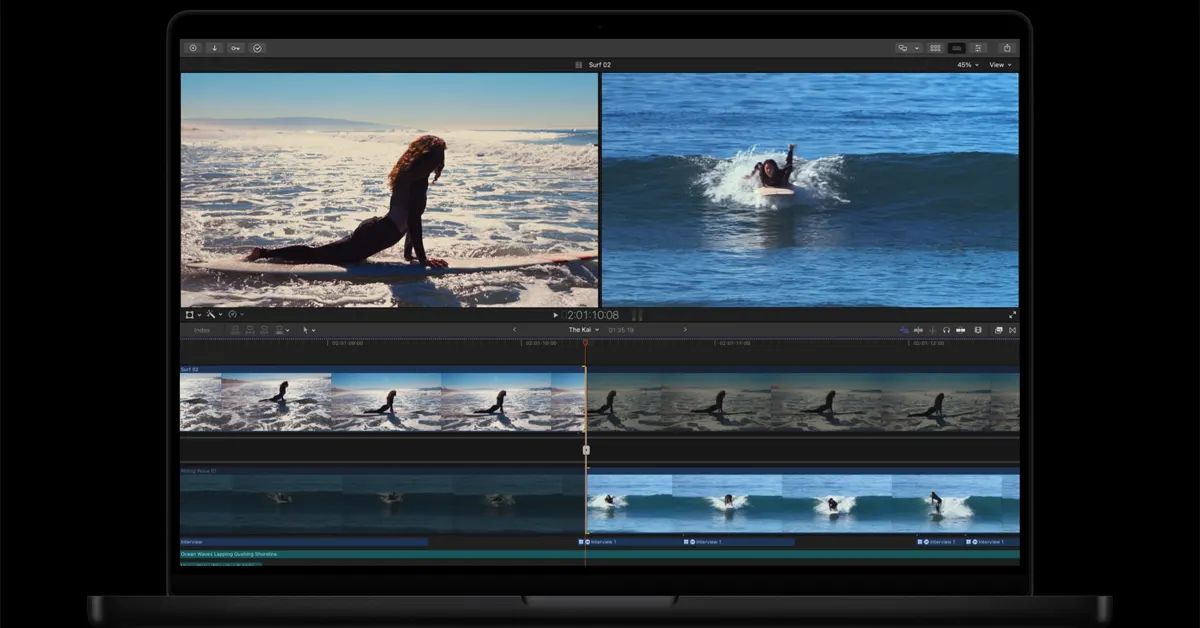Image resolution: width=1200 pixels, height=628 pixels.
Task: Click ruler mark 02:01:12:00
Action: pyautogui.click(x=929, y=343)
